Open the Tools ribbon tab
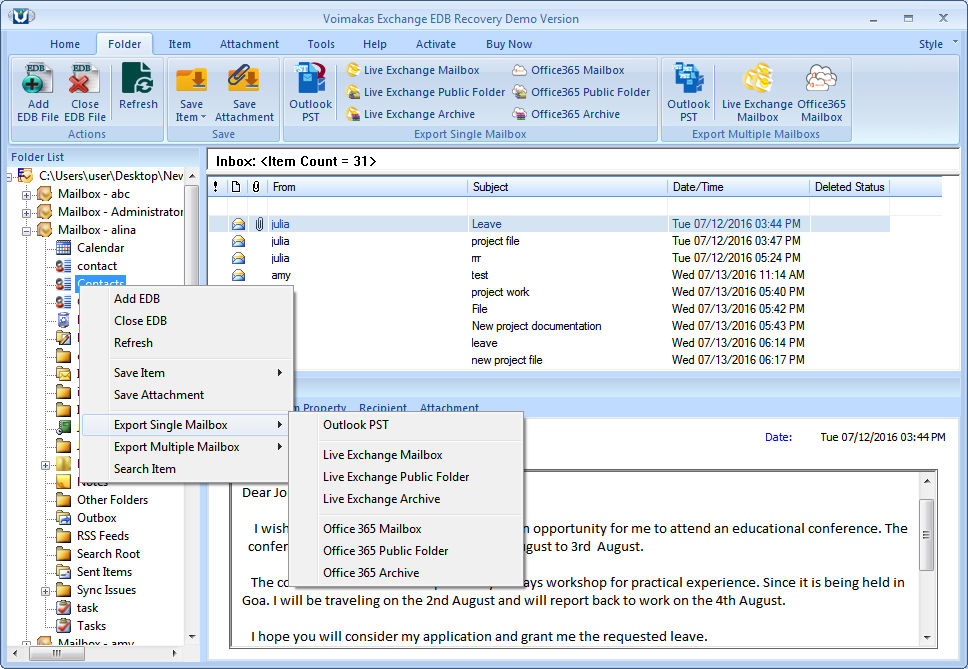 [321, 44]
